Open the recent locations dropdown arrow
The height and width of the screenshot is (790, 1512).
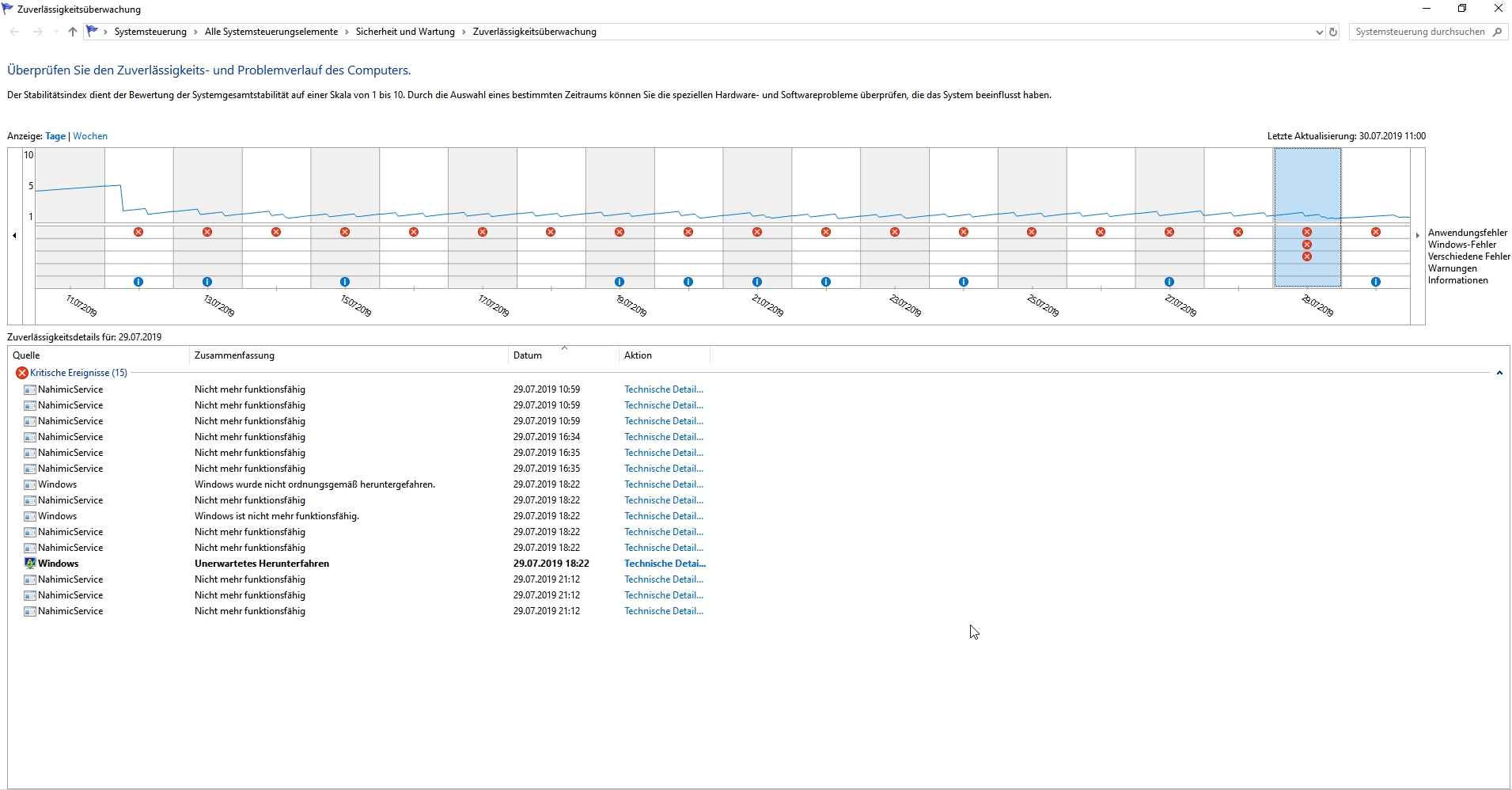coord(55,32)
